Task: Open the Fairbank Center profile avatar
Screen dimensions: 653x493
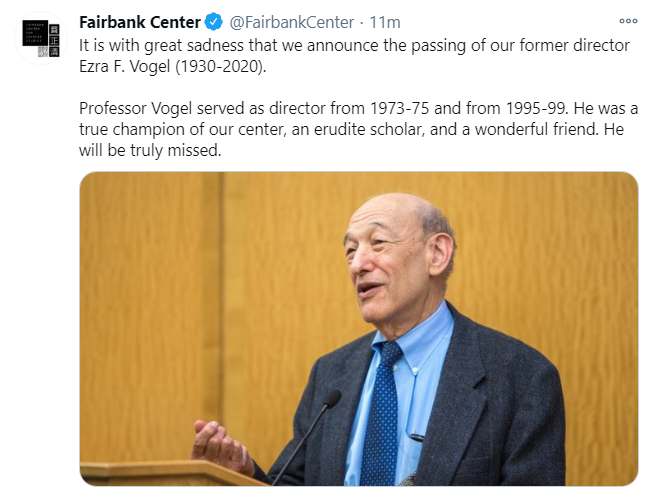Action: point(41,38)
